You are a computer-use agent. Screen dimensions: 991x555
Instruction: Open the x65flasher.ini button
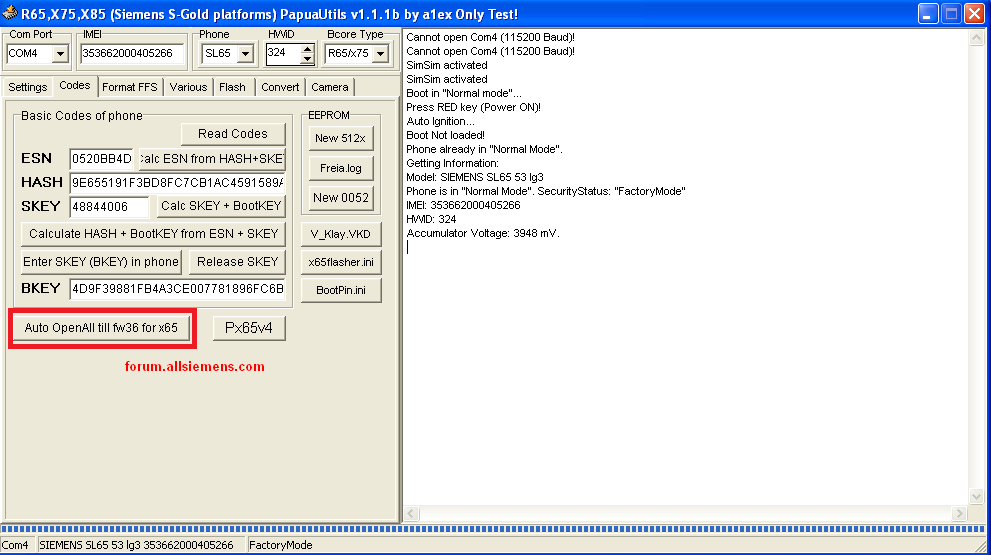coord(341,262)
